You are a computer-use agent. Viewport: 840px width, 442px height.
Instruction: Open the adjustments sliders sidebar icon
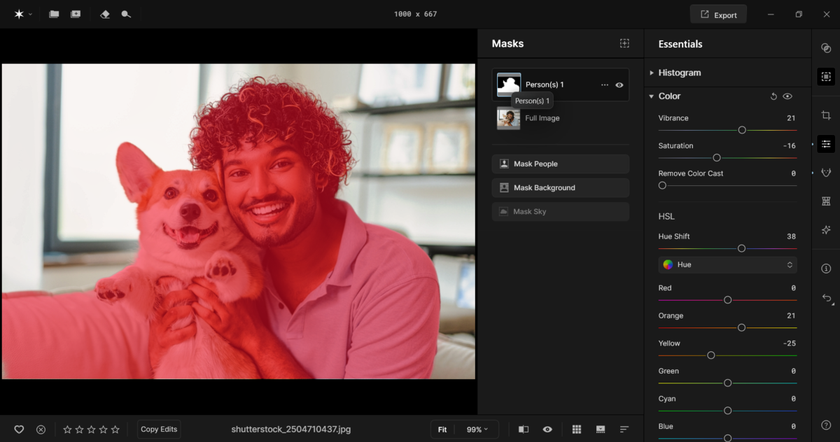coord(826,144)
